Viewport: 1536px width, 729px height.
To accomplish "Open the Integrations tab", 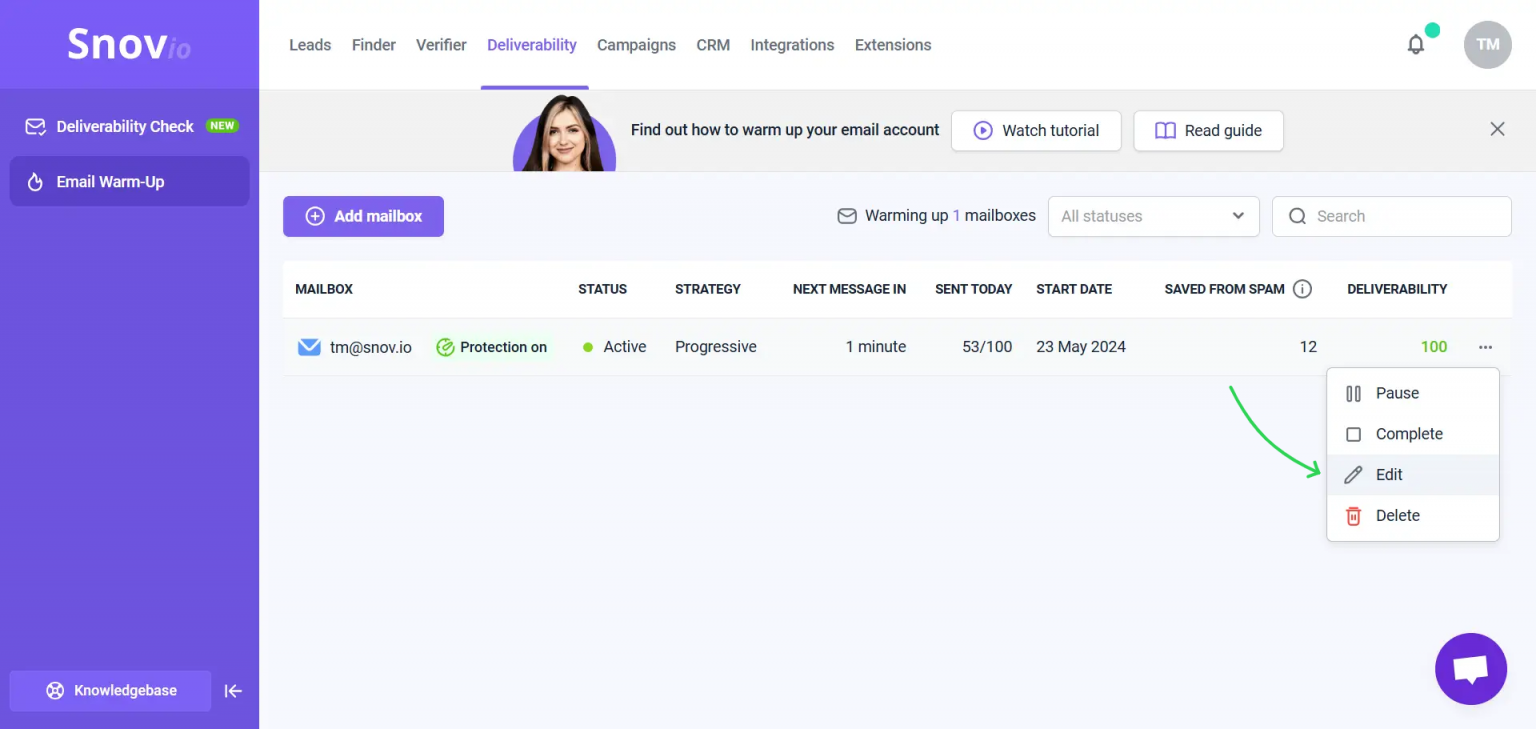I will click(792, 45).
